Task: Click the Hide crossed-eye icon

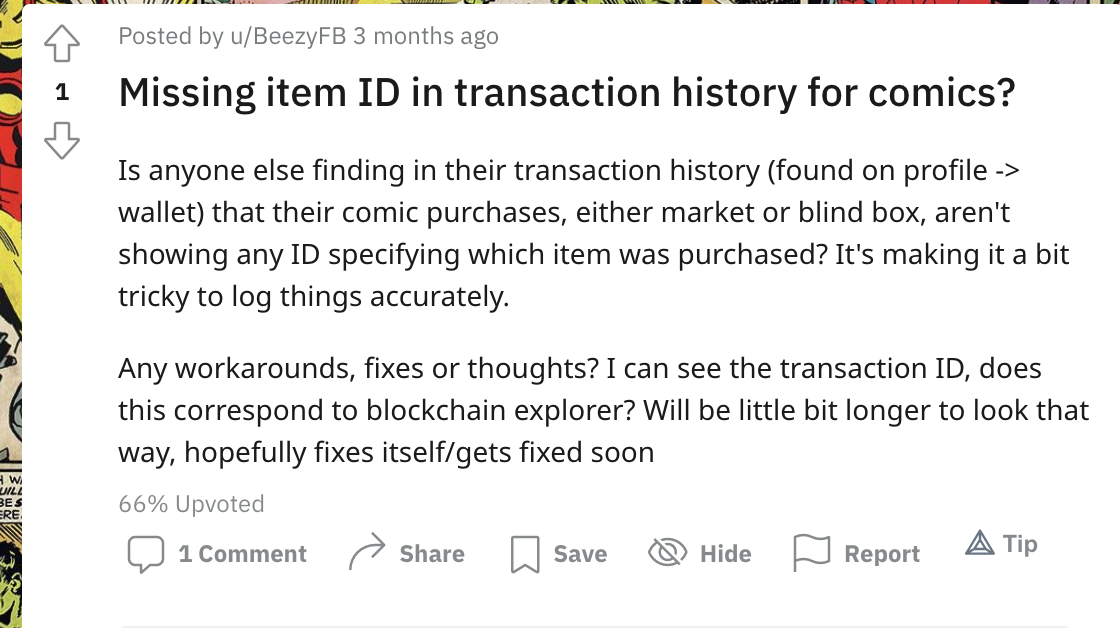Action: 668,552
